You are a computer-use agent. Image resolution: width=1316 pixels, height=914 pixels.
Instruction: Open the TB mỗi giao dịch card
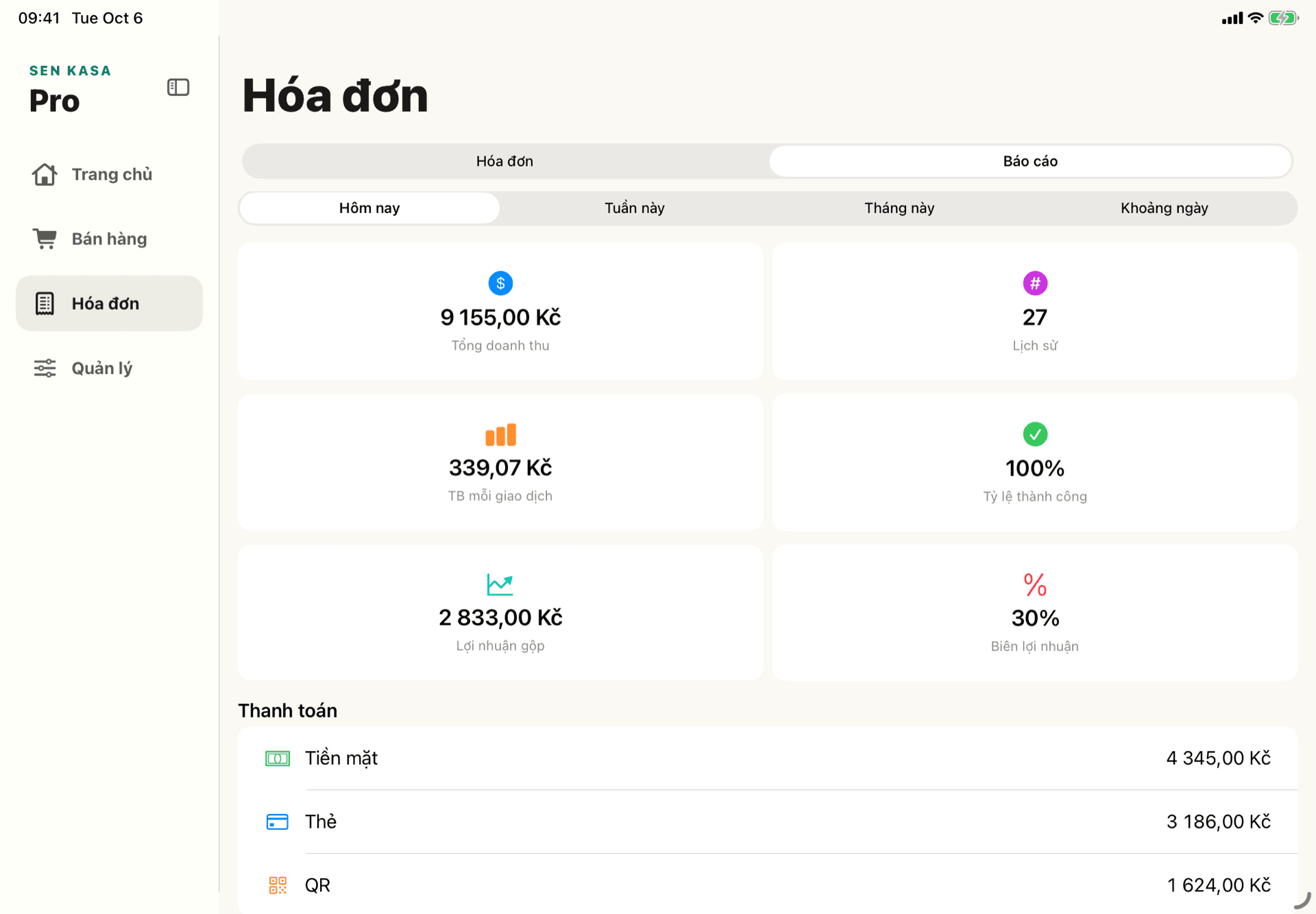tap(500, 462)
